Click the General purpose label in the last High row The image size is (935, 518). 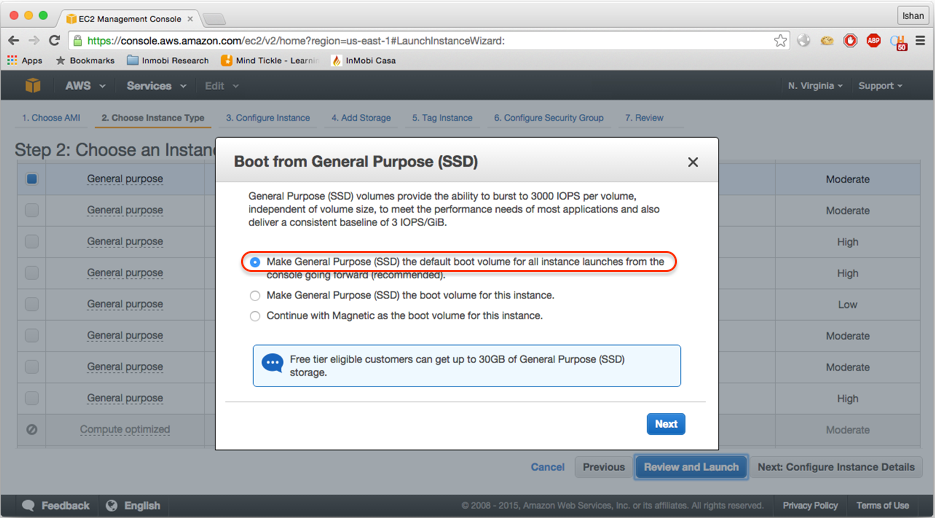coord(125,398)
